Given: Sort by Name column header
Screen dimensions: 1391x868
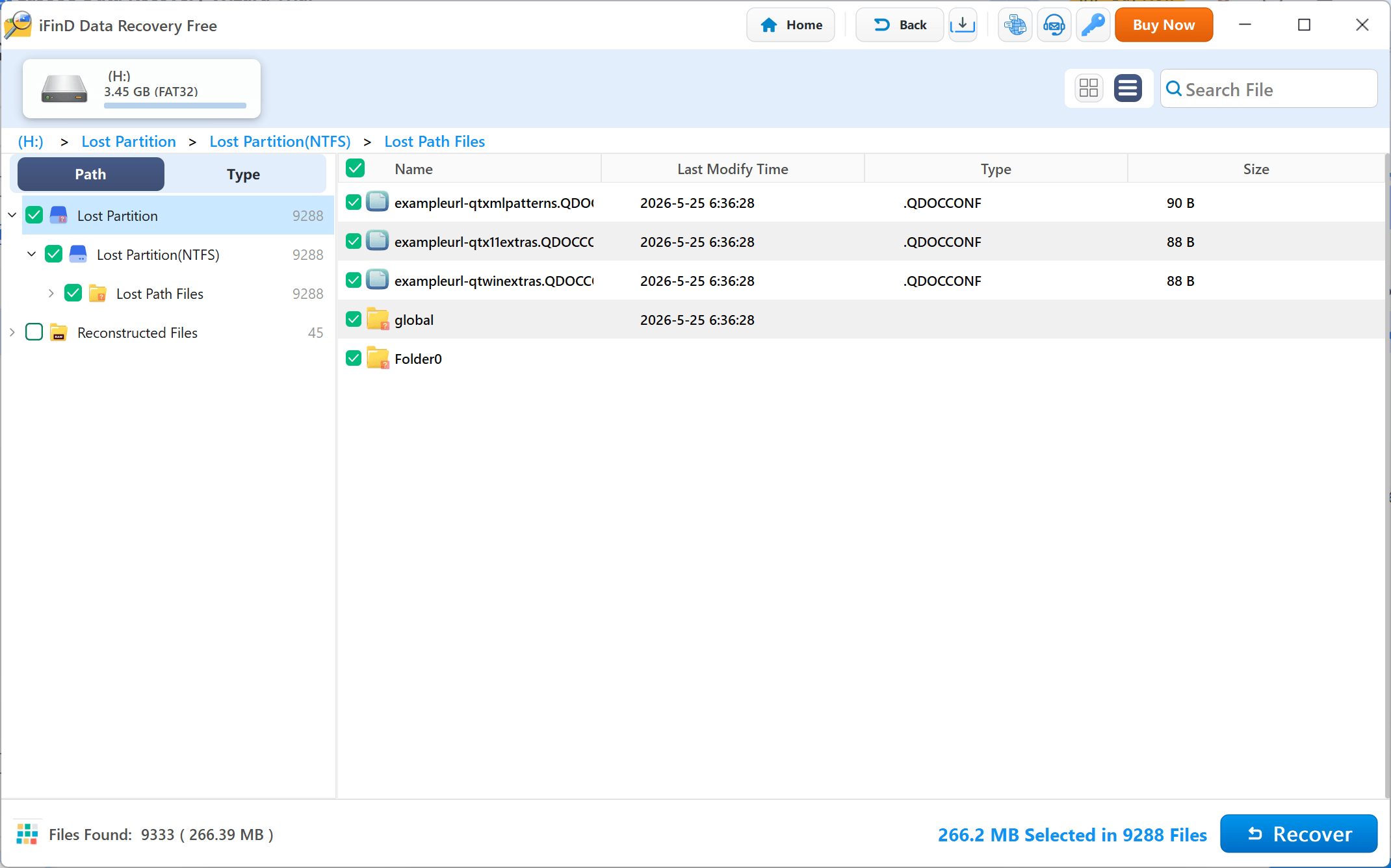Looking at the screenshot, I should pyautogui.click(x=413, y=169).
